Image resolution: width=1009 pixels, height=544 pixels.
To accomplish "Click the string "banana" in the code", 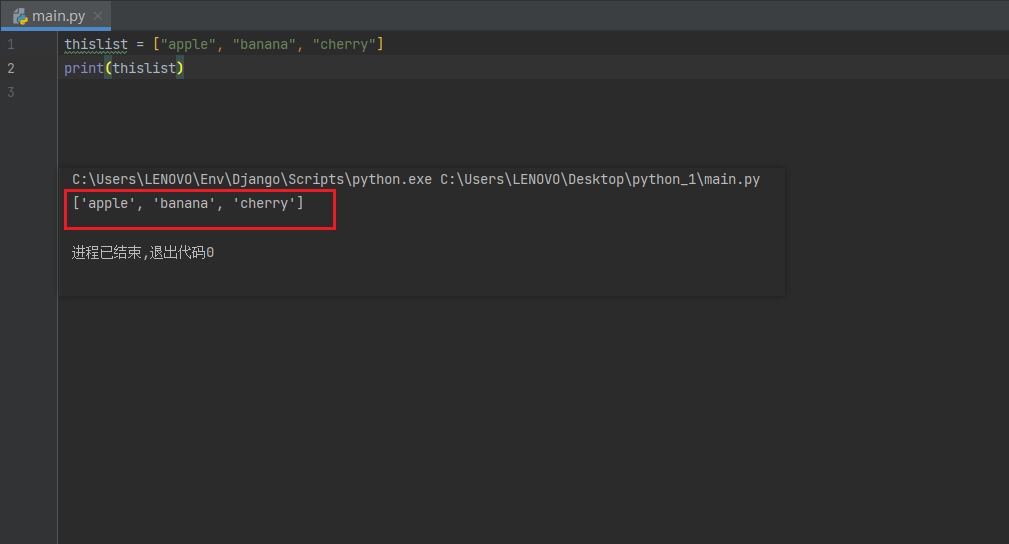I will pyautogui.click(x=264, y=44).
